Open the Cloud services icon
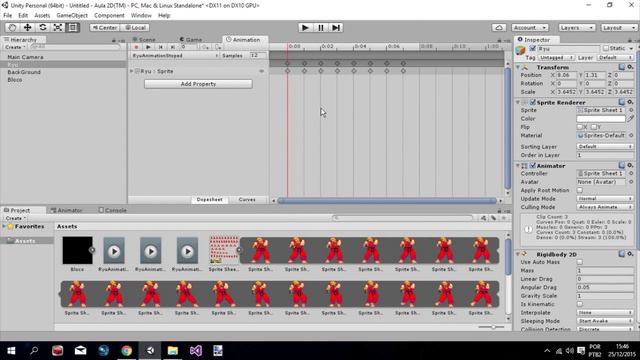Image resolution: width=640 pixels, height=360 pixels. (499, 27)
